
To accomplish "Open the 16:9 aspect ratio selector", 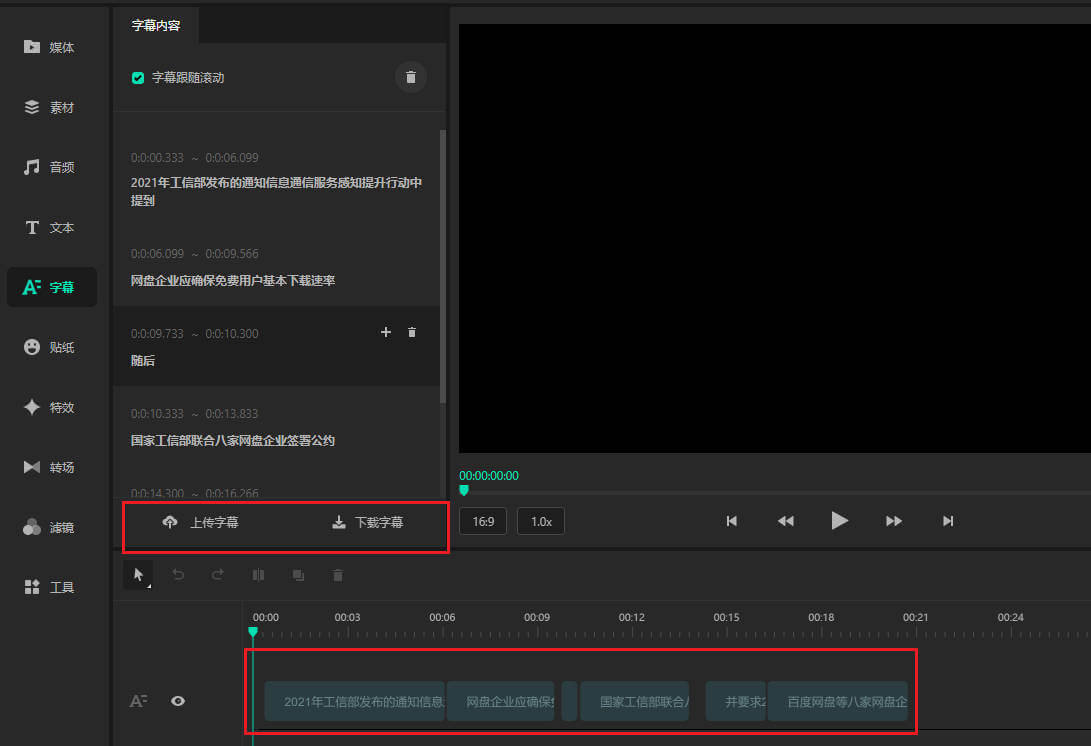I will pyautogui.click(x=483, y=521).
